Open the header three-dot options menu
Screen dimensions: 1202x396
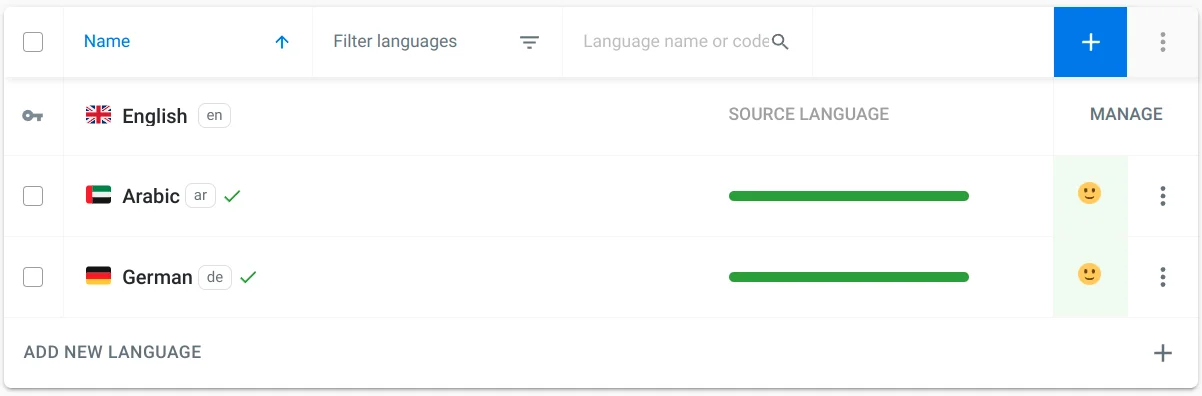1162,42
